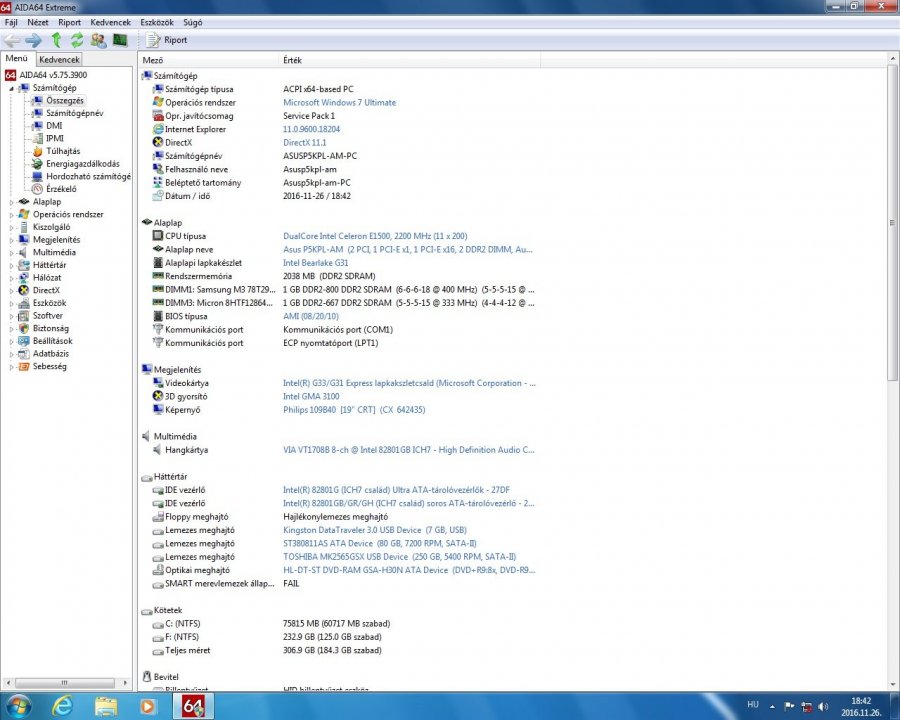Refresh the page with the green arrows icon

pyautogui.click(x=76, y=40)
